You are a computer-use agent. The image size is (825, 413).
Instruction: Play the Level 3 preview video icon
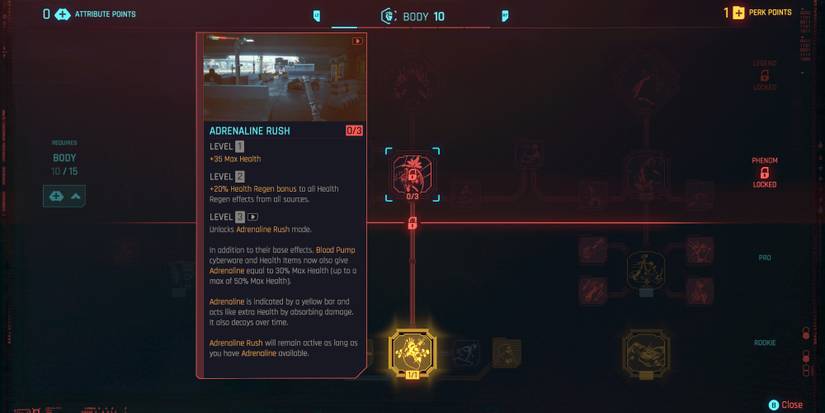253,217
